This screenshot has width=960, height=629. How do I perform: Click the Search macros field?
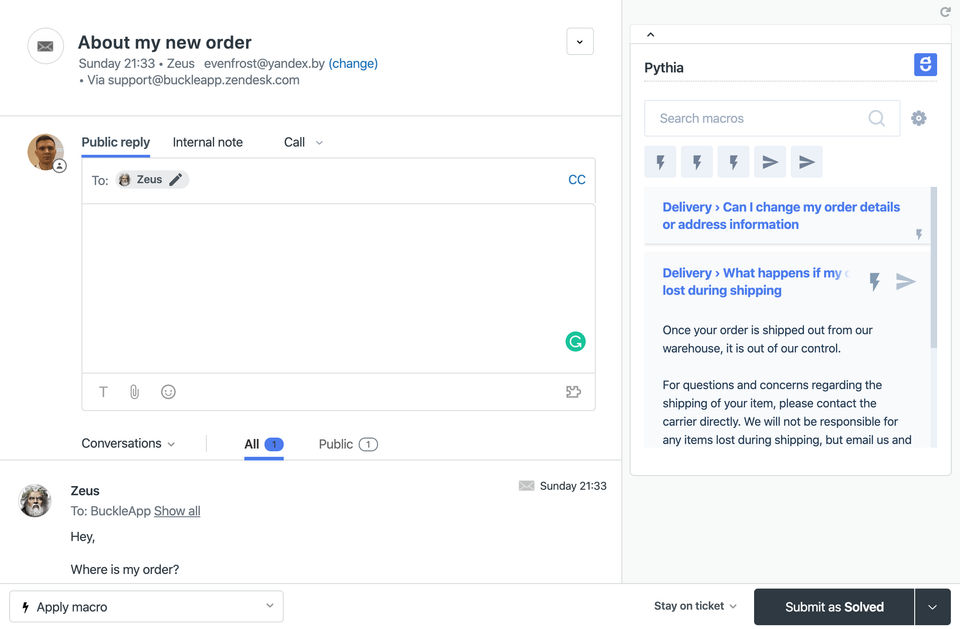click(x=760, y=118)
